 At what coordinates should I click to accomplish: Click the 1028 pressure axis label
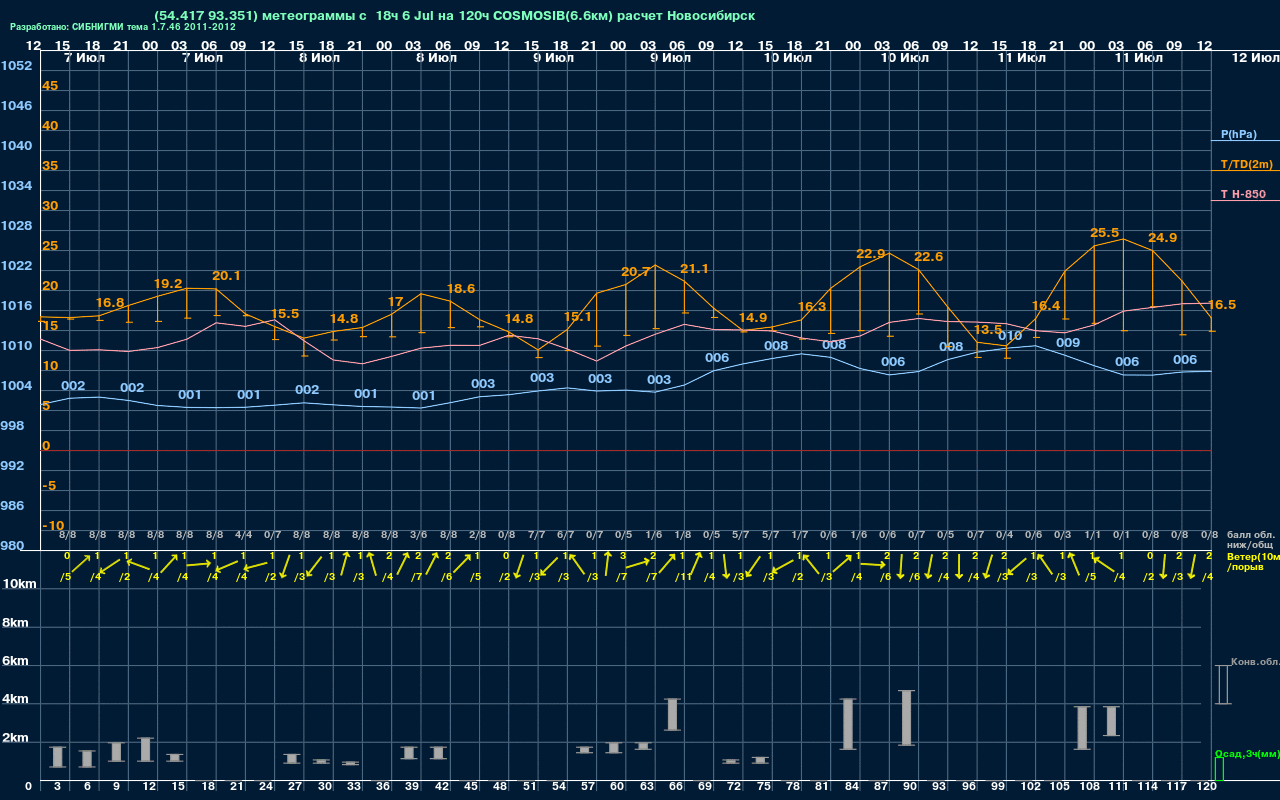[x=16, y=226]
